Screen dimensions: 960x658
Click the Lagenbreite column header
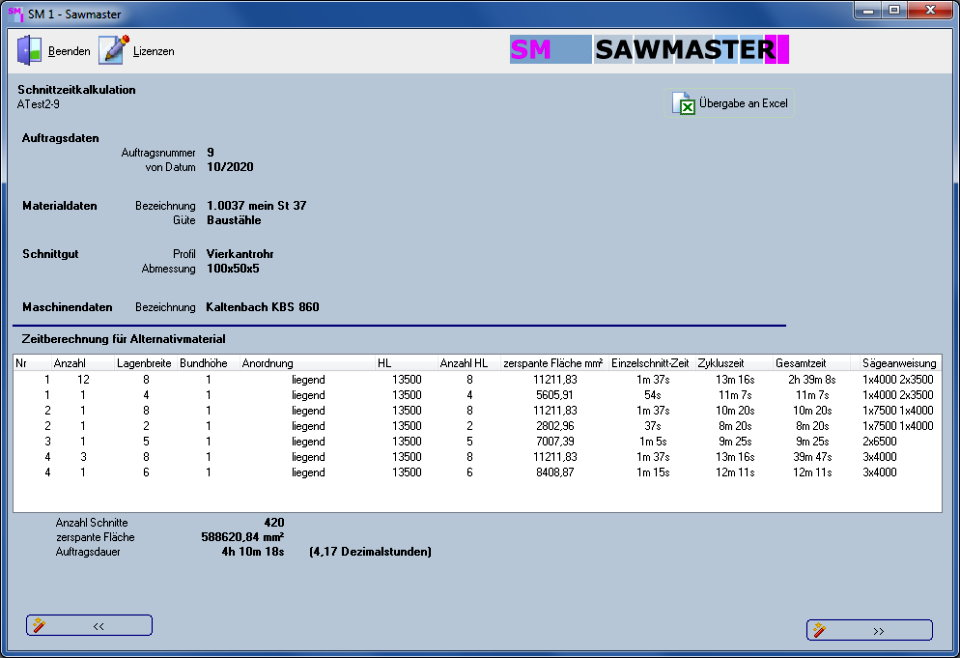click(145, 363)
